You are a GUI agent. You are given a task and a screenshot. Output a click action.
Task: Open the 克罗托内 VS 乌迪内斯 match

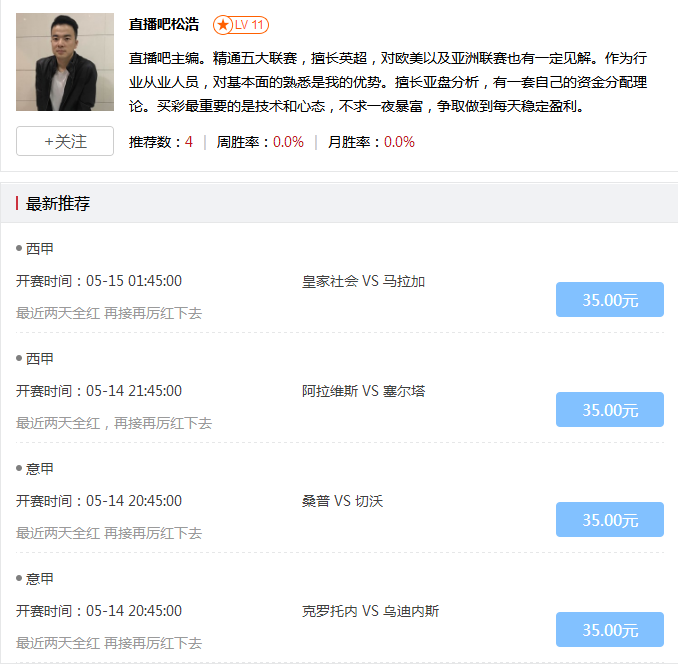[370, 611]
